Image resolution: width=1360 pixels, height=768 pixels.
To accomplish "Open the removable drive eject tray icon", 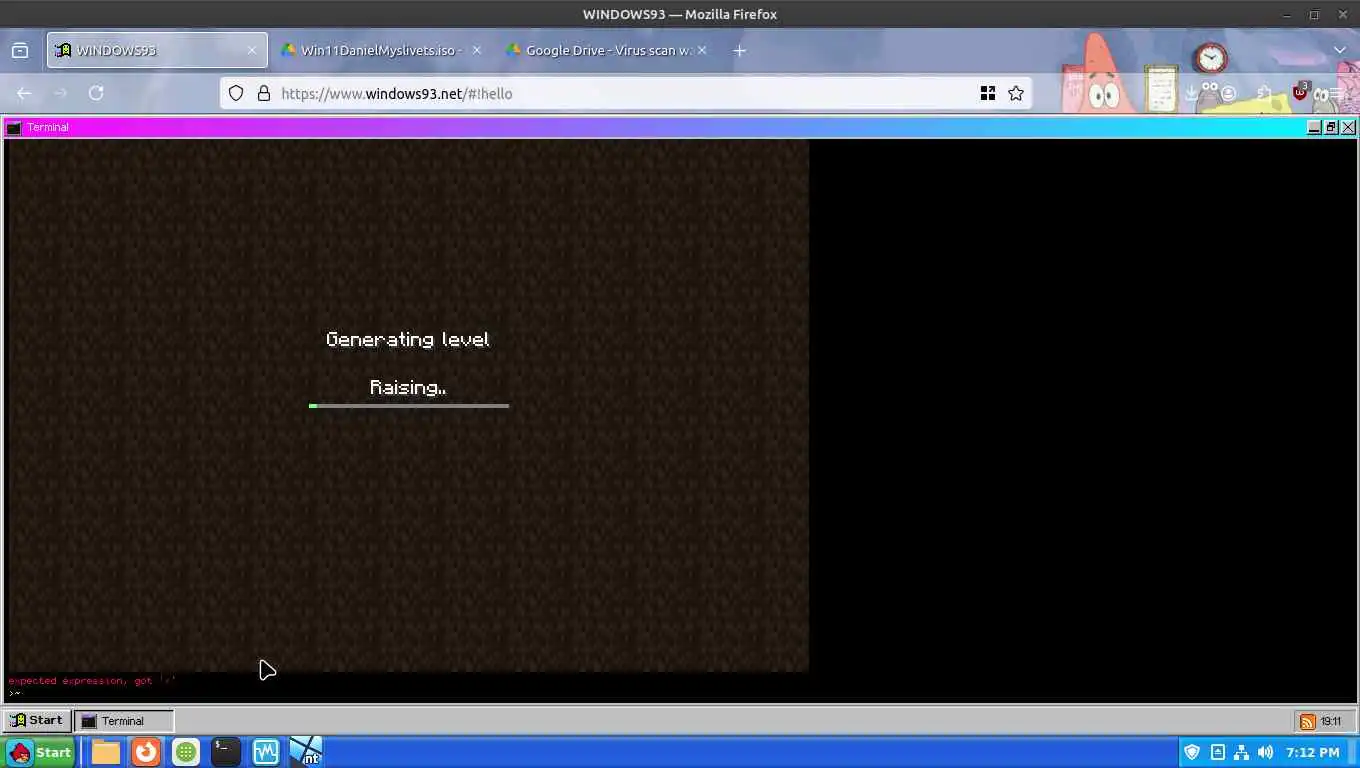I will click(1217, 752).
